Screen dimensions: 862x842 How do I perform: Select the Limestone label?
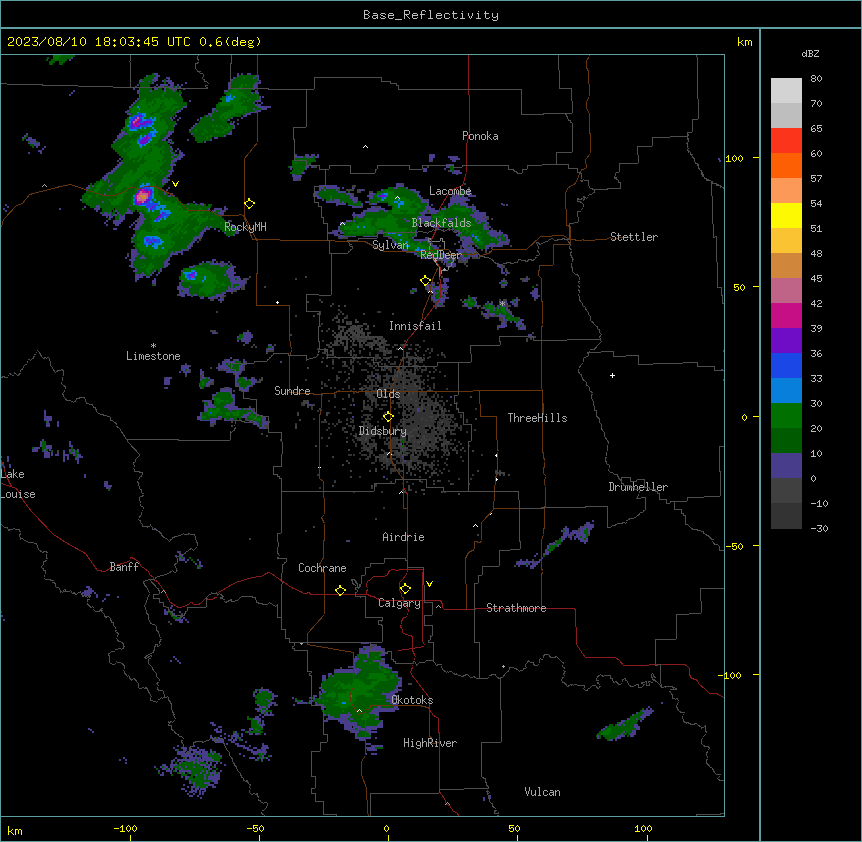click(153, 356)
